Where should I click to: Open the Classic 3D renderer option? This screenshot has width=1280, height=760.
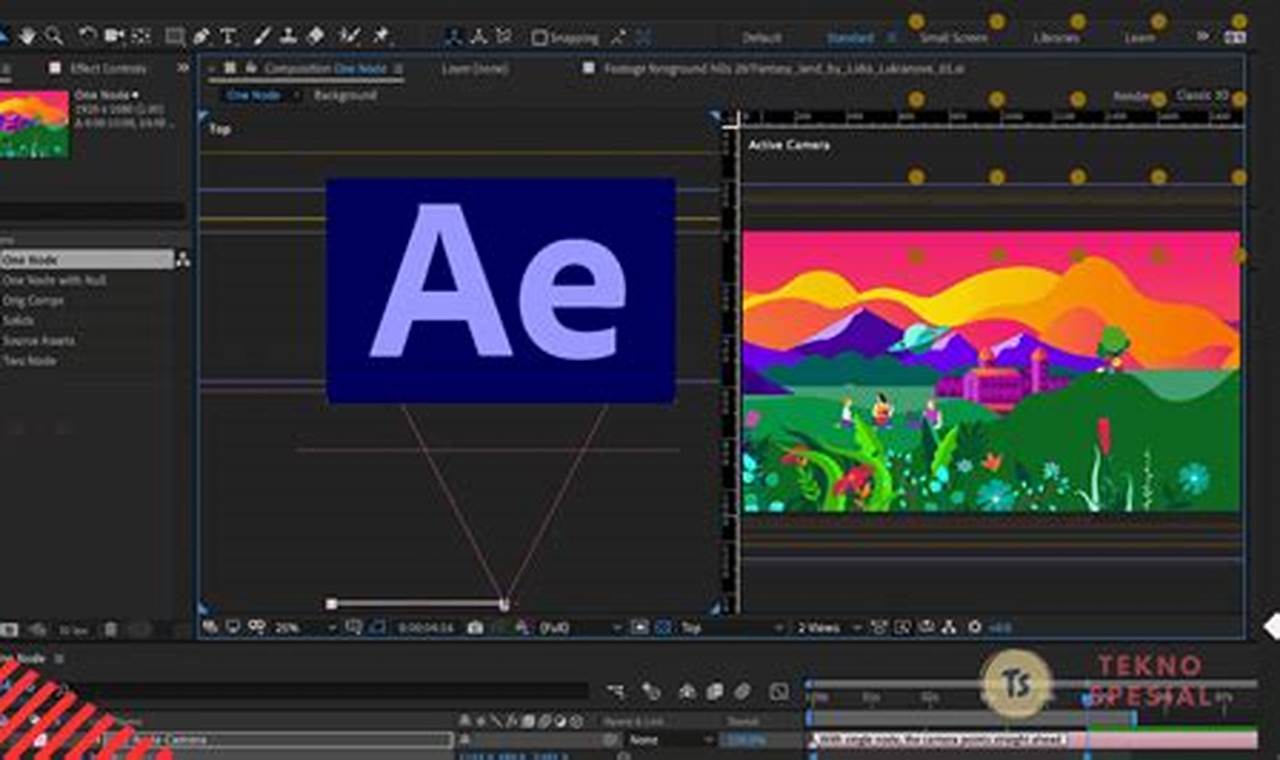tap(1202, 96)
